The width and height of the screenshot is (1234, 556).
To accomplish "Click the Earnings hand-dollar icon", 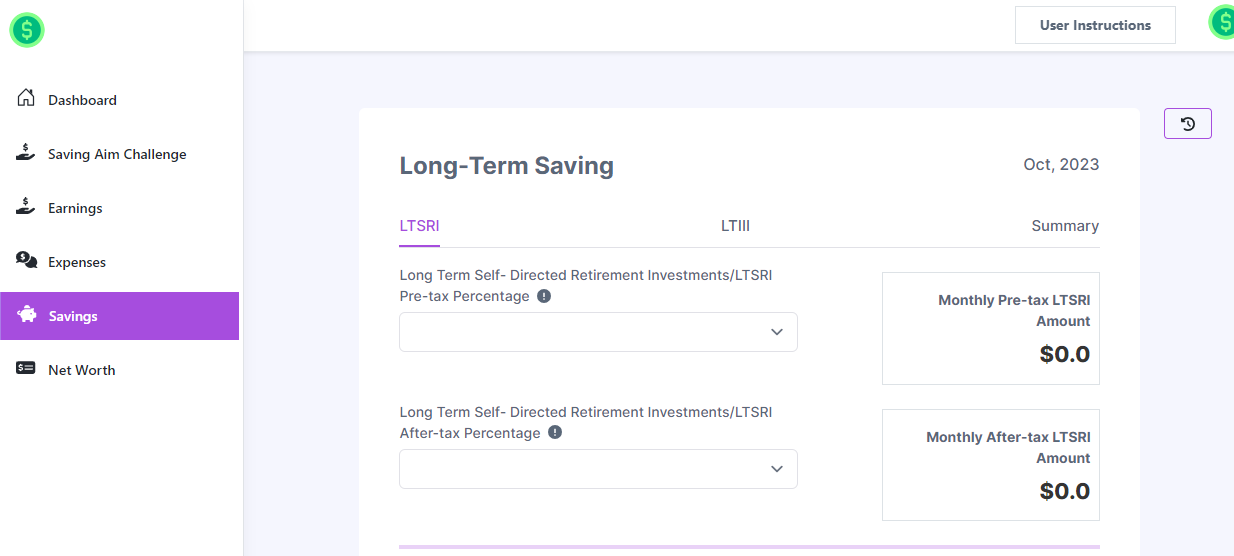I will click(27, 207).
